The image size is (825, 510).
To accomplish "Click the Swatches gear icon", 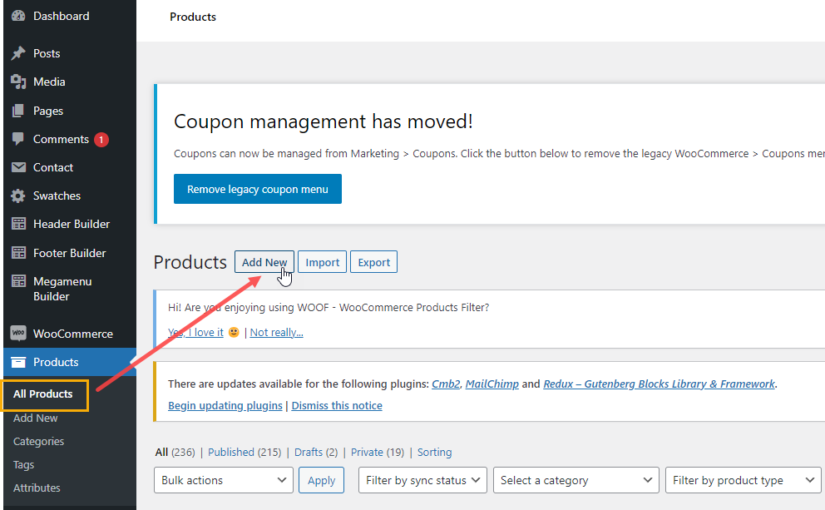I will pyautogui.click(x=18, y=196).
